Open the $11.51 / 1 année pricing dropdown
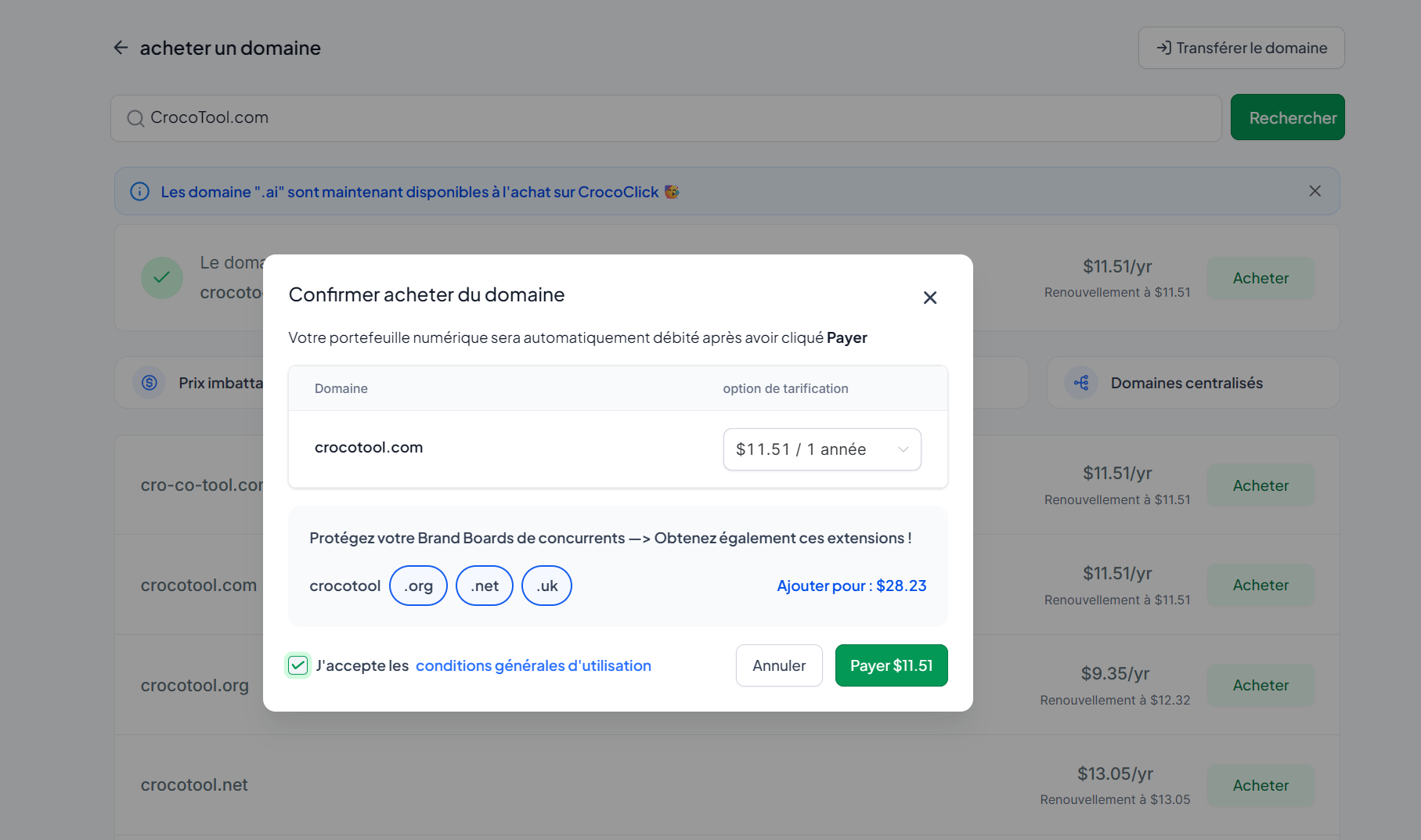 coord(822,449)
